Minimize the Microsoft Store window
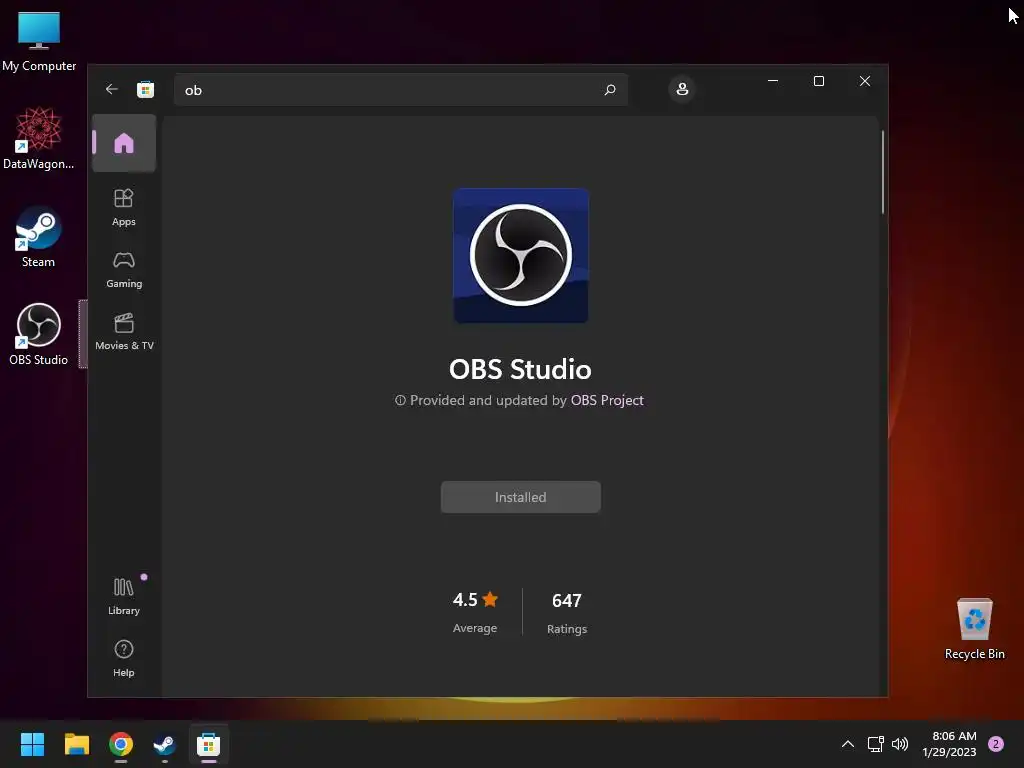This screenshot has height=768, width=1024. (x=773, y=81)
